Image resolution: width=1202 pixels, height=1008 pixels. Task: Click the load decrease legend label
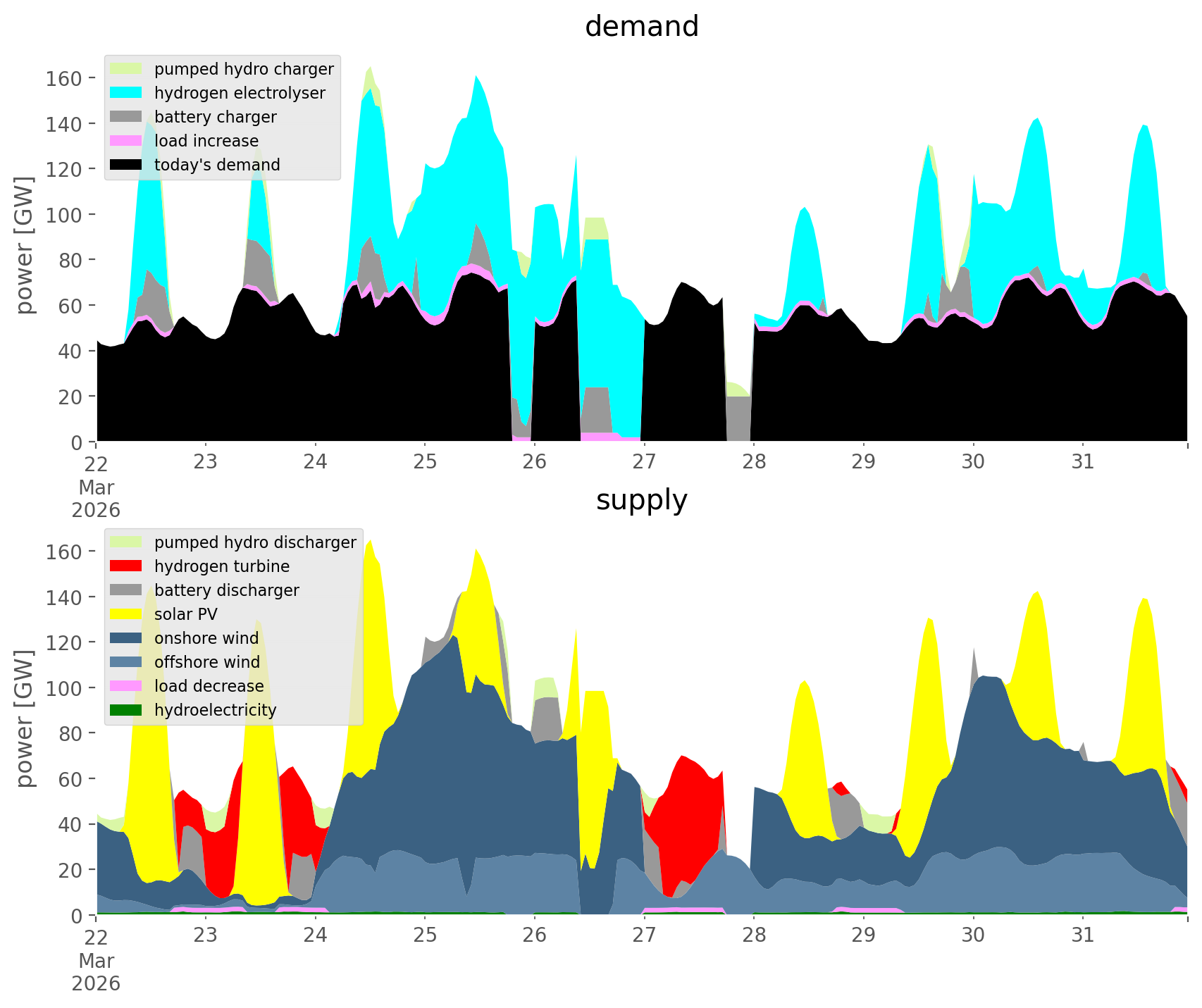209,686
